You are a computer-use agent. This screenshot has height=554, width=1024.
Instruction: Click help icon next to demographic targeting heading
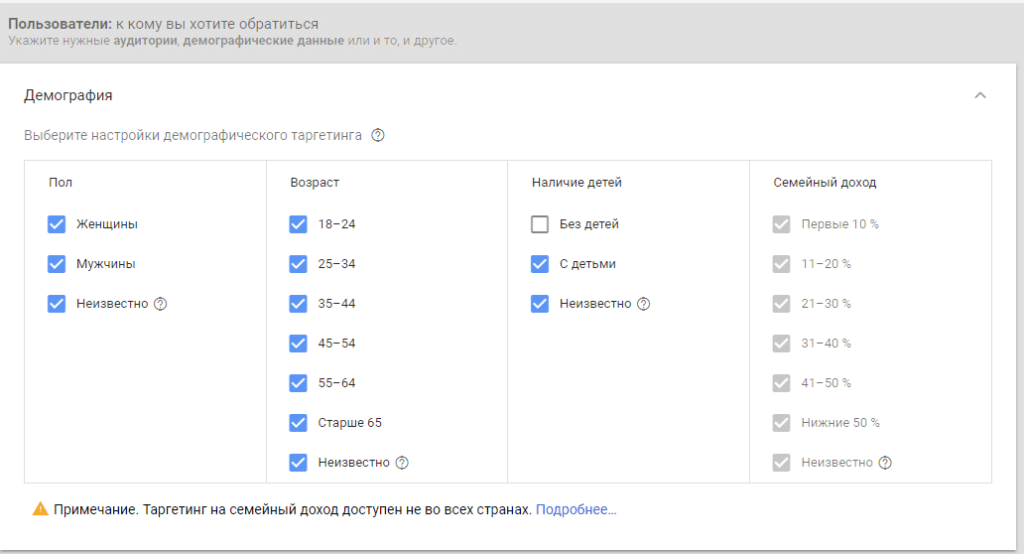coord(378,136)
